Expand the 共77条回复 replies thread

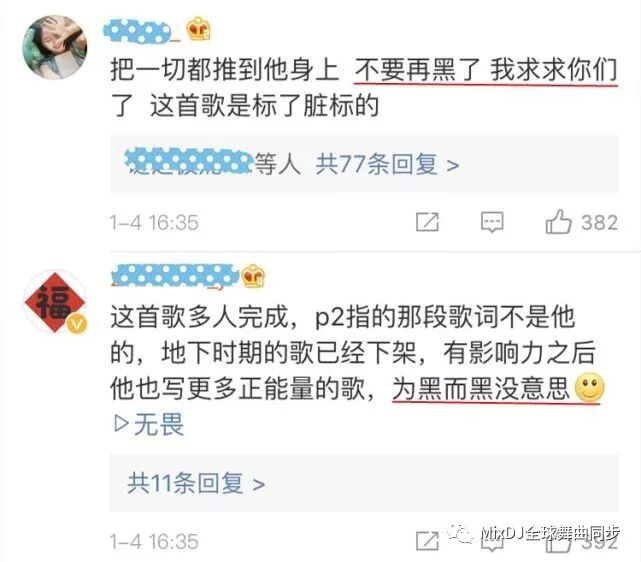387,165
